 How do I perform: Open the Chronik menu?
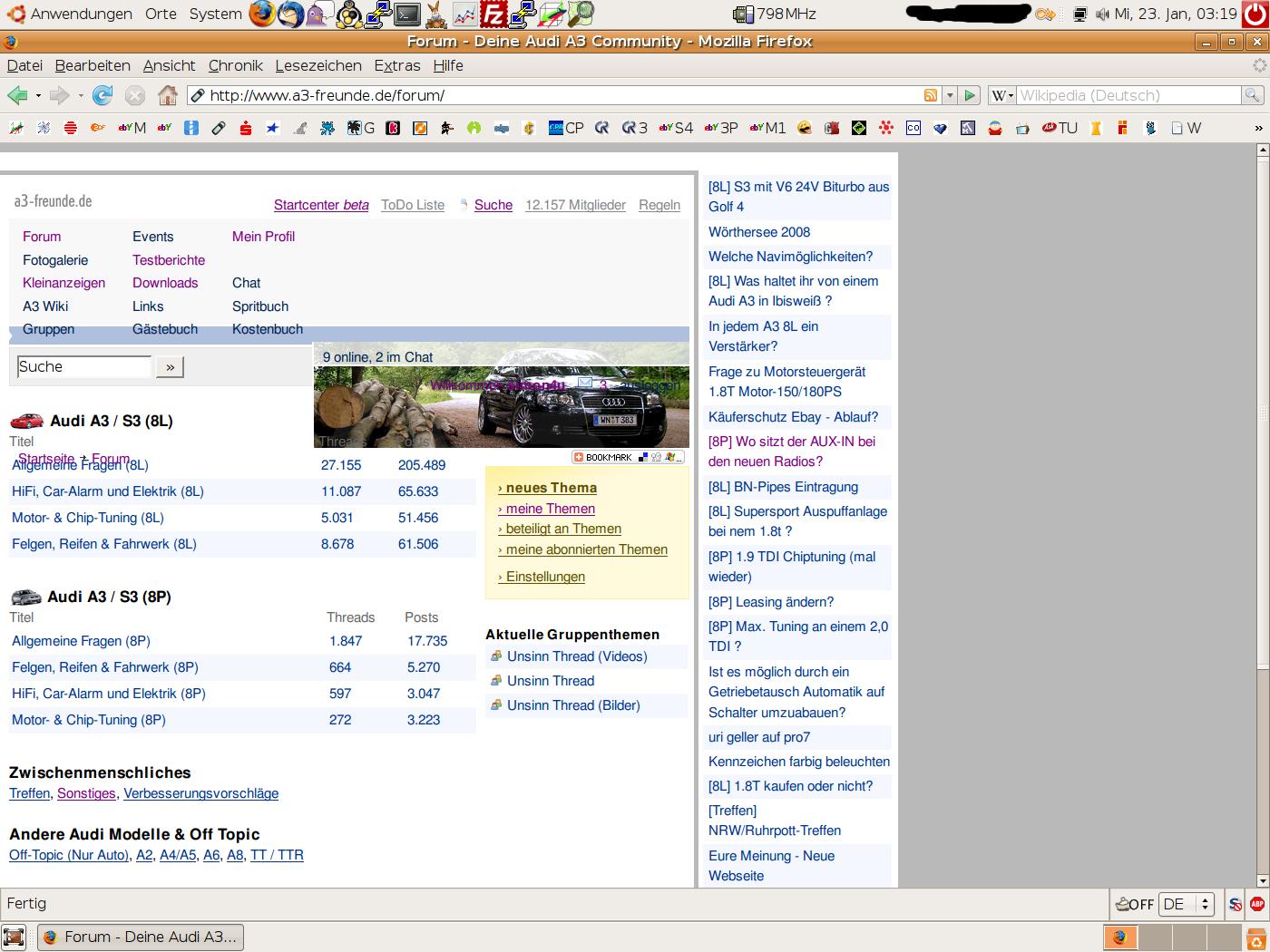[x=236, y=65]
